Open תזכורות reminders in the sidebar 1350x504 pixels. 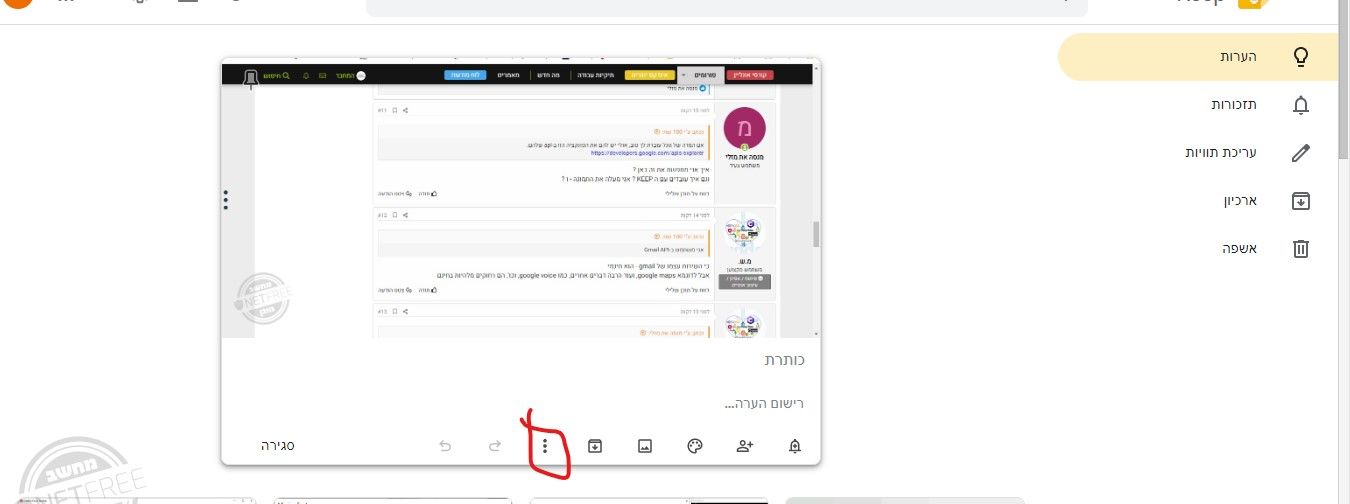[1197, 104]
